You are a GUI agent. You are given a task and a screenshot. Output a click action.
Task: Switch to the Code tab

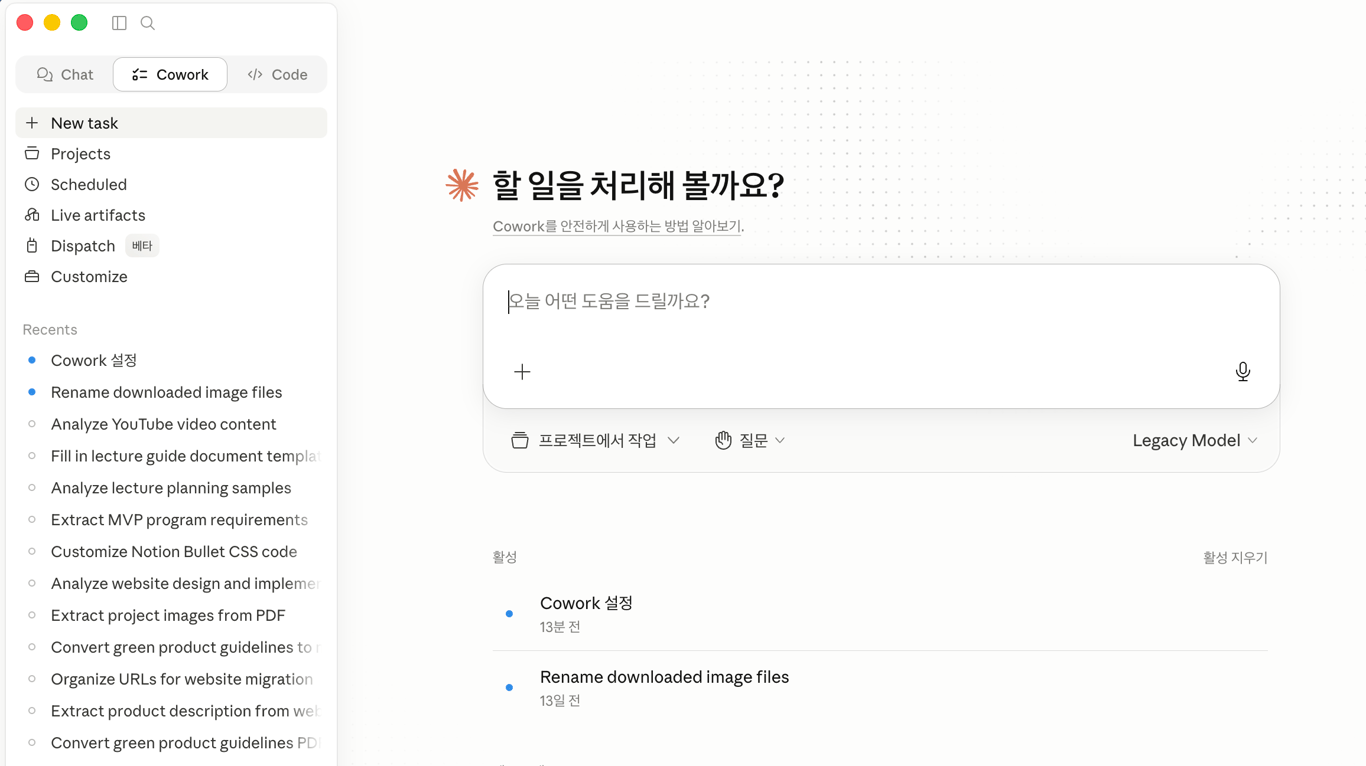coord(277,75)
